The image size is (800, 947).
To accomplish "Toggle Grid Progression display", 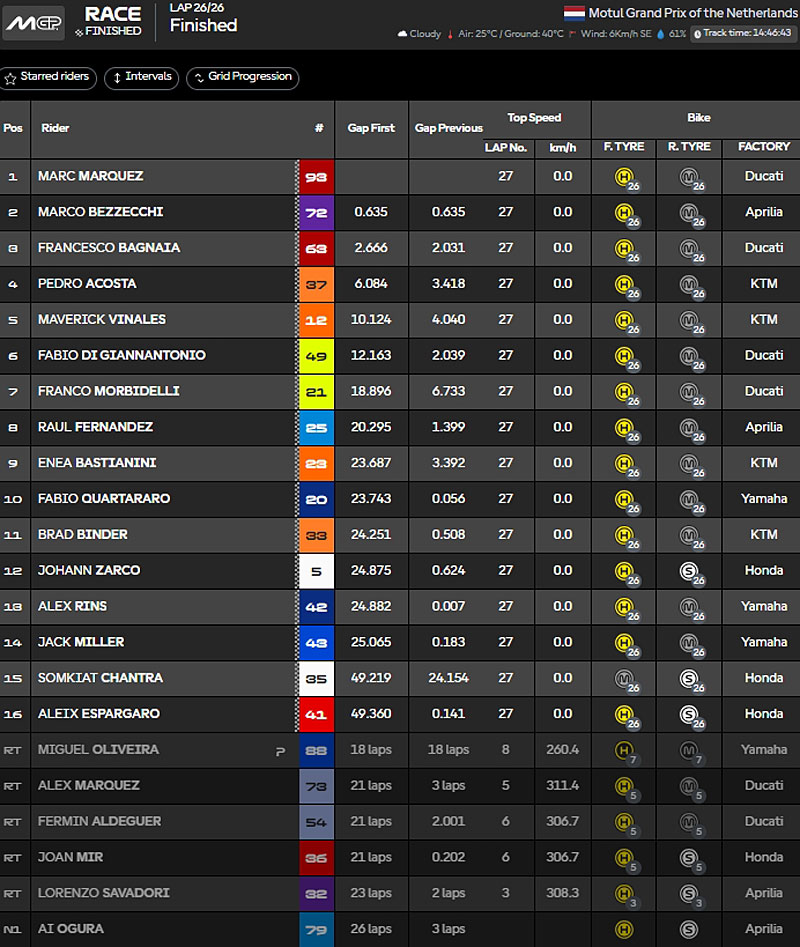I will pyautogui.click(x=242, y=77).
